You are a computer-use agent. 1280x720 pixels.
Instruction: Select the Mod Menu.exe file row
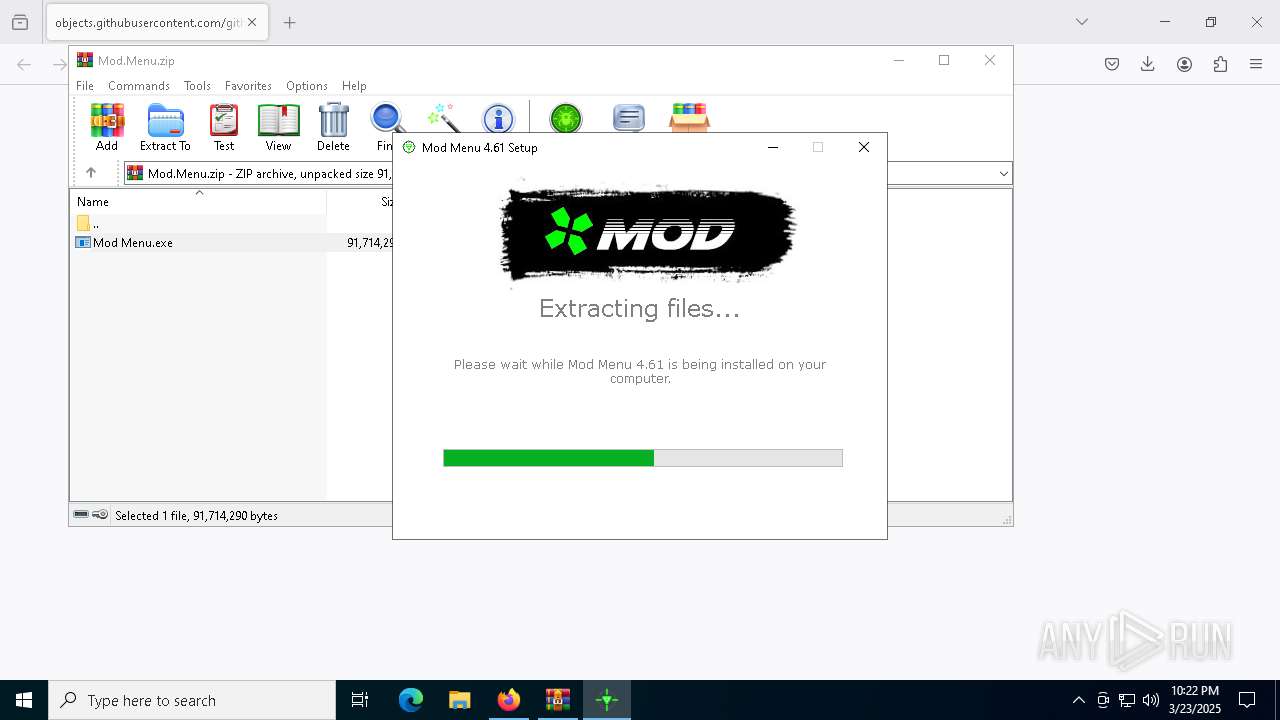tap(232, 242)
